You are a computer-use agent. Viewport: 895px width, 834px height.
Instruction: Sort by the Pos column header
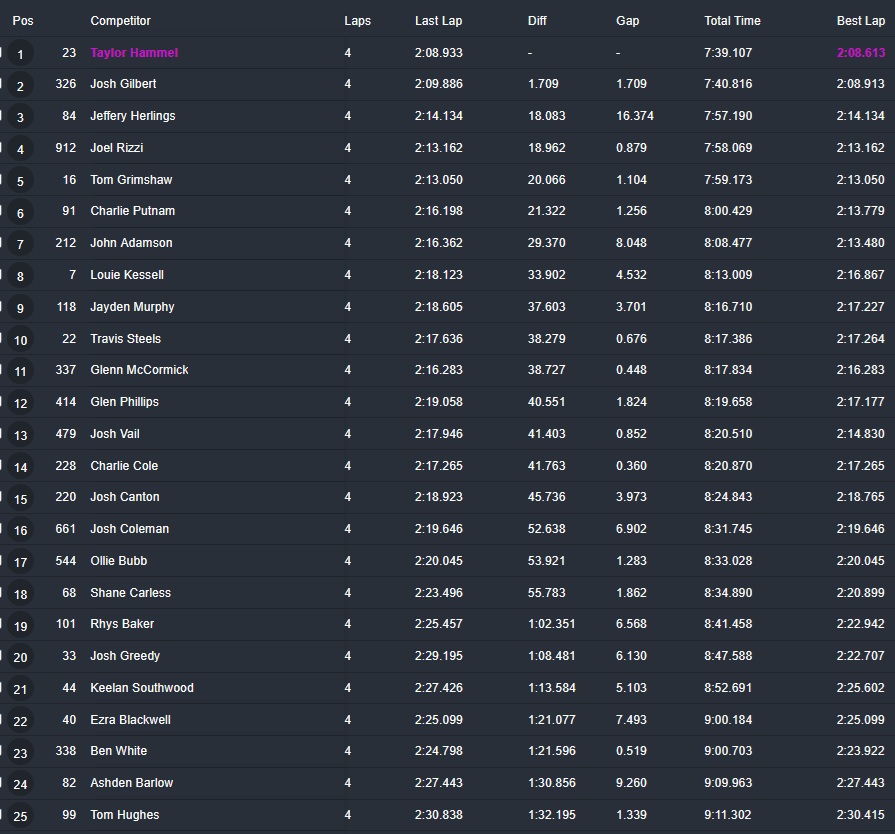coord(22,21)
